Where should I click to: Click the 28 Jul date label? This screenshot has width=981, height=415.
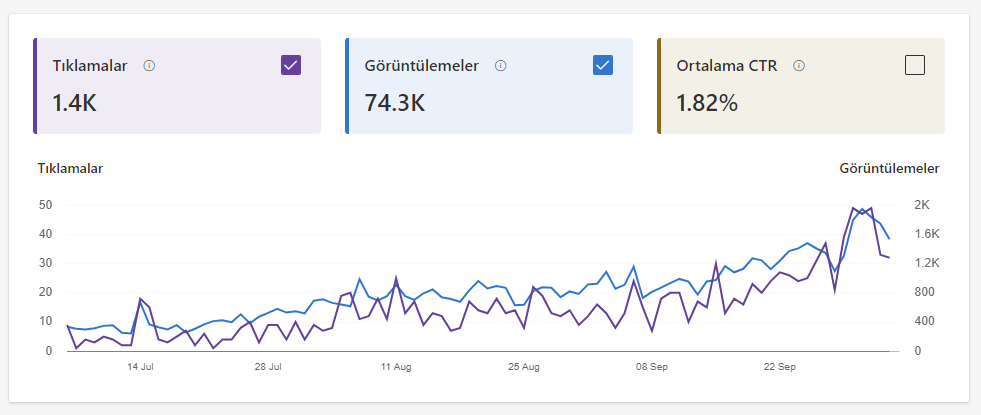coord(268,367)
